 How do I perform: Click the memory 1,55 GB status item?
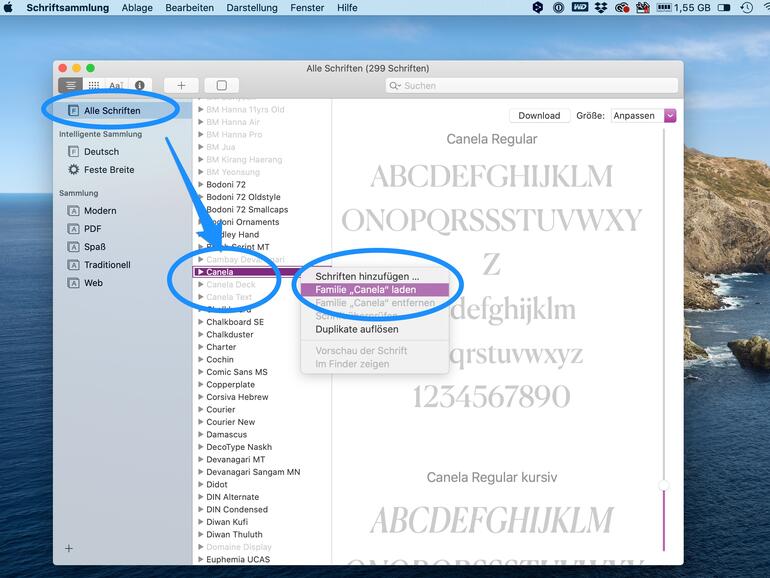[684, 7]
